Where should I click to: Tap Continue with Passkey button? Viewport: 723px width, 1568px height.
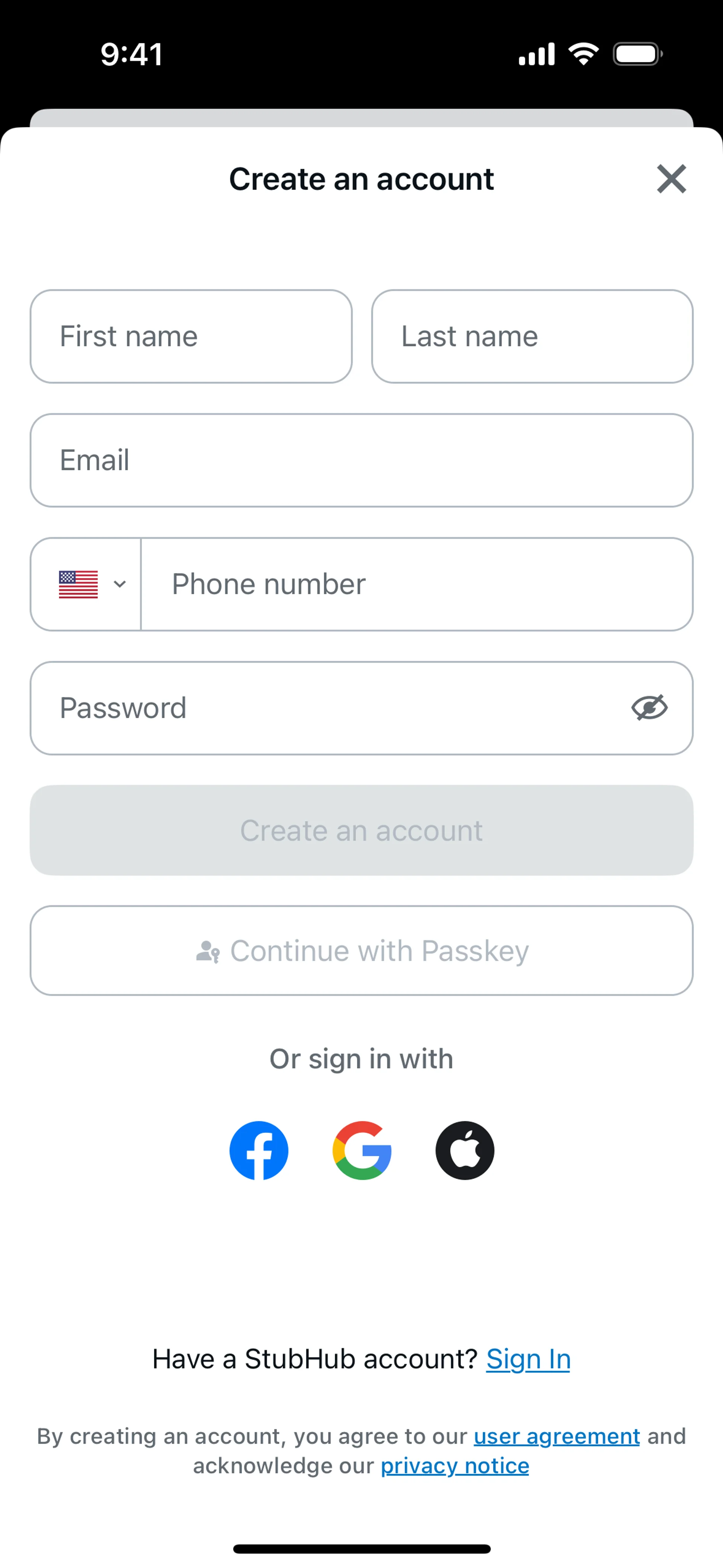[361, 950]
